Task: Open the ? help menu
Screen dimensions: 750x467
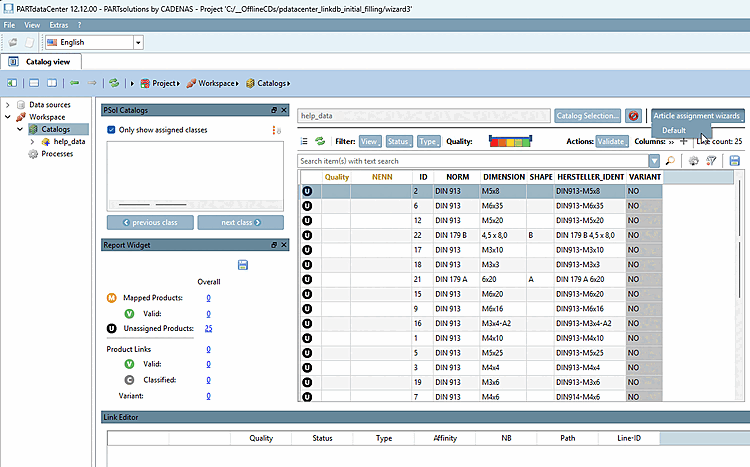Action: tap(79, 25)
